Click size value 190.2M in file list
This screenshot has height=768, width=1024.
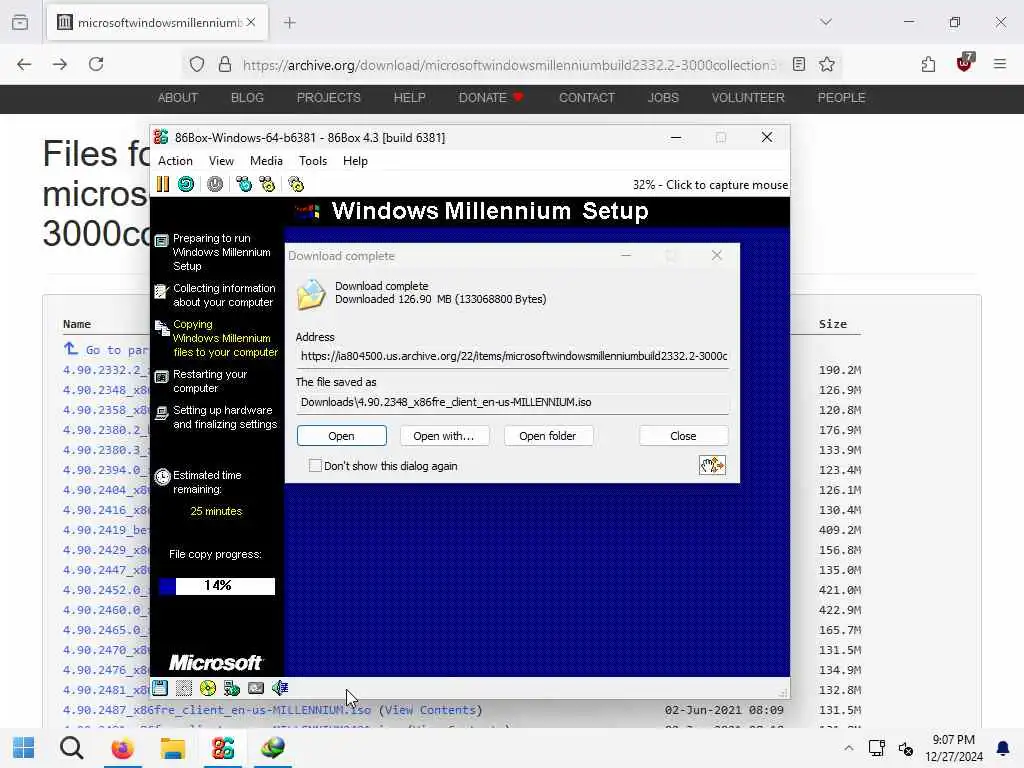click(840, 370)
